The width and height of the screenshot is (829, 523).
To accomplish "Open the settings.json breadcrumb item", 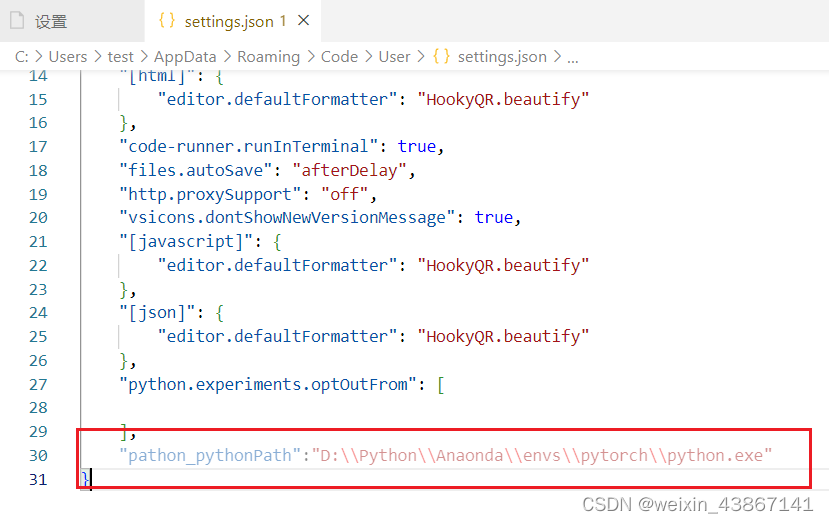I will pyautogui.click(x=502, y=57).
